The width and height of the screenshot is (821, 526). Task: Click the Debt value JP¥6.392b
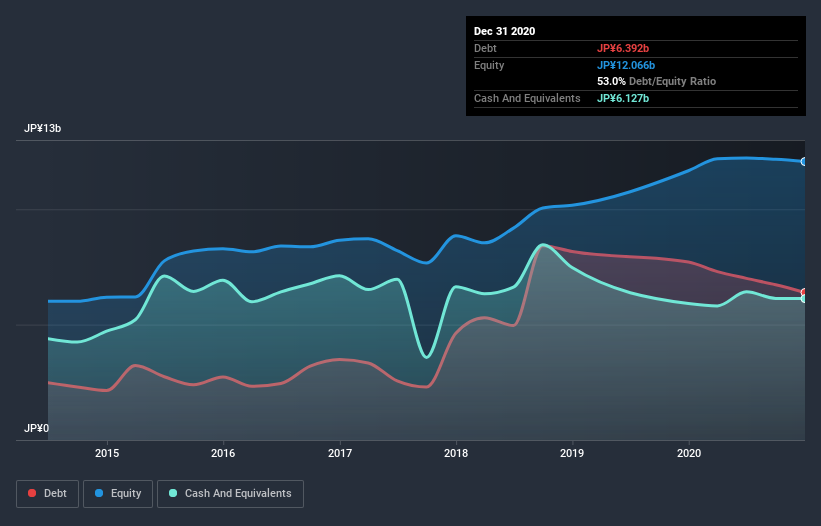pos(623,49)
